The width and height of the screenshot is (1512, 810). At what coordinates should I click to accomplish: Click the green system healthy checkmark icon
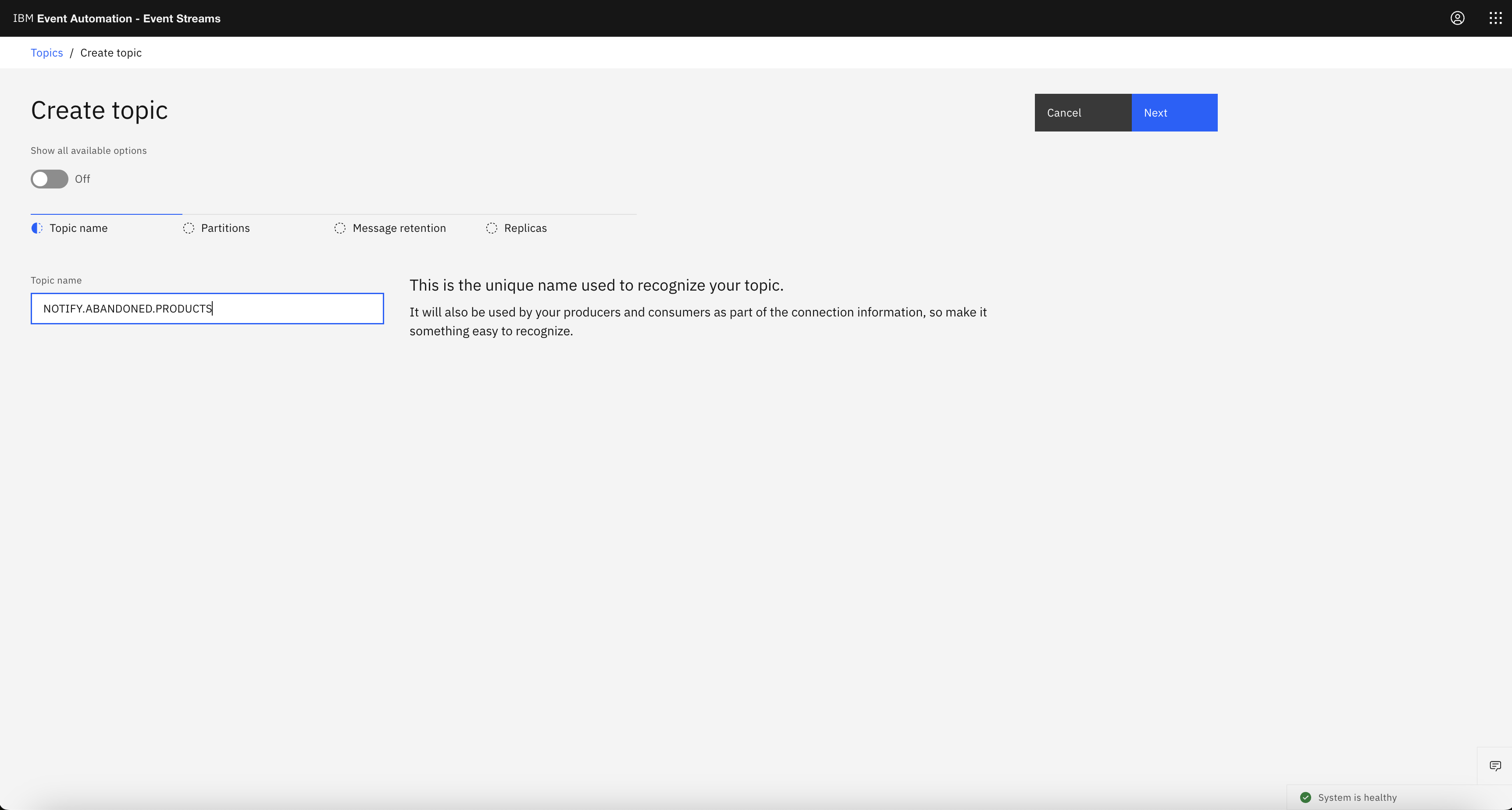click(x=1305, y=797)
